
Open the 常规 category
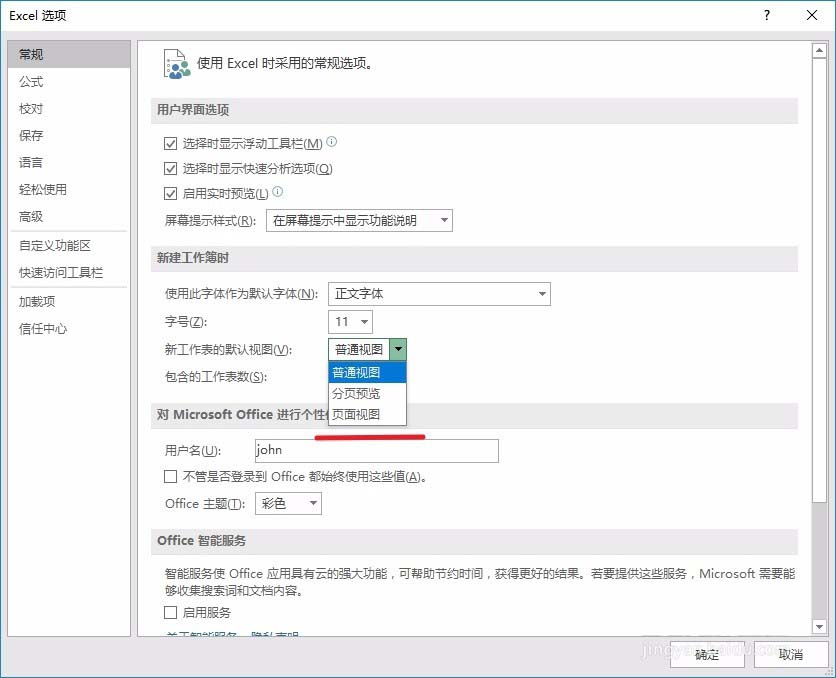pyautogui.click(x=69, y=54)
